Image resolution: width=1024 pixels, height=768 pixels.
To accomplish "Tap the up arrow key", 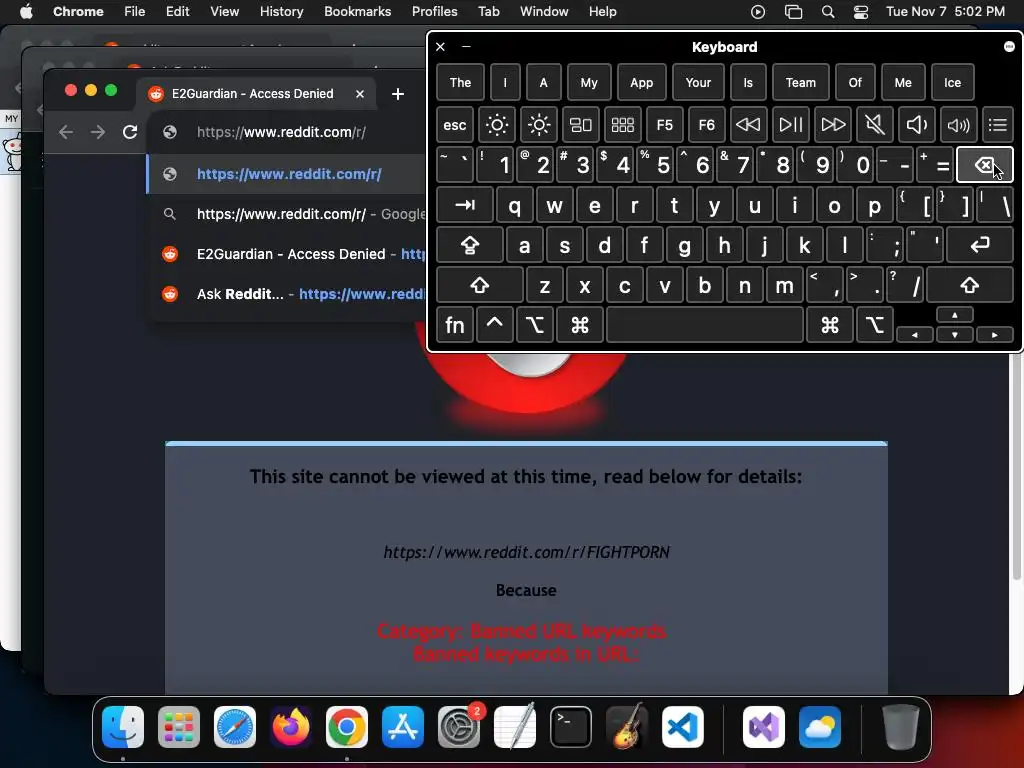I will coord(954,315).
